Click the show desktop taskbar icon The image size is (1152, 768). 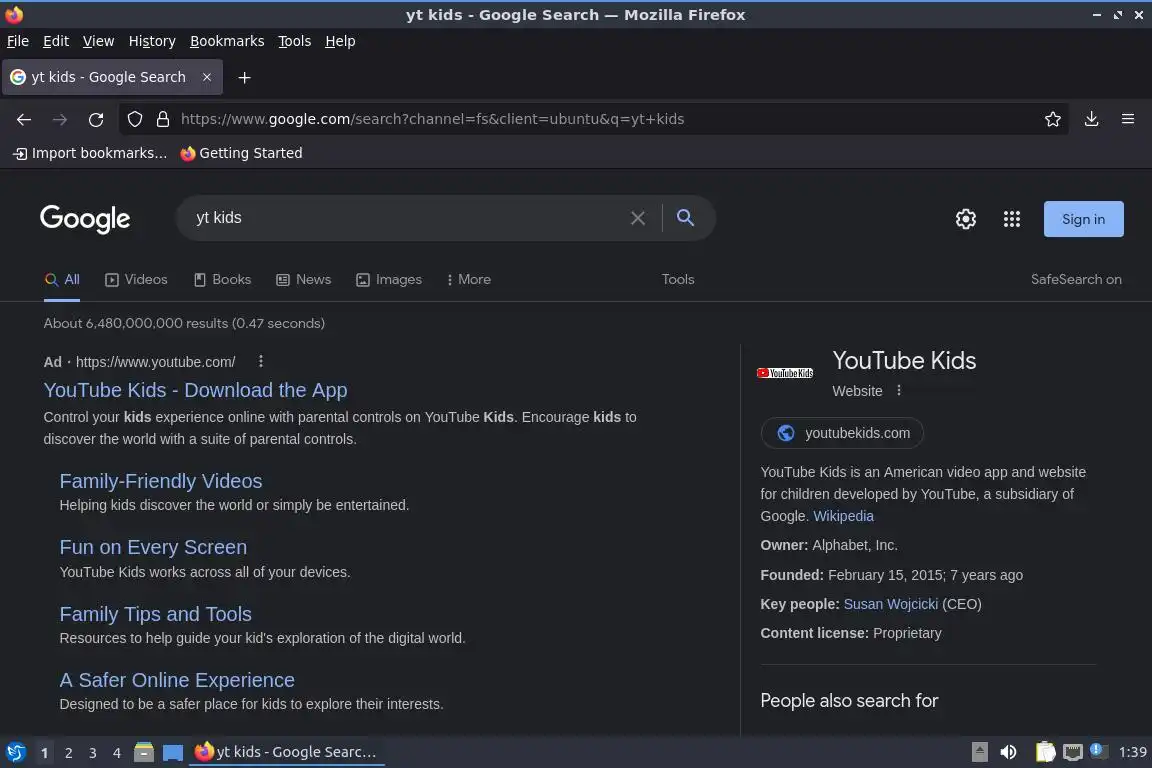[173, 752]
